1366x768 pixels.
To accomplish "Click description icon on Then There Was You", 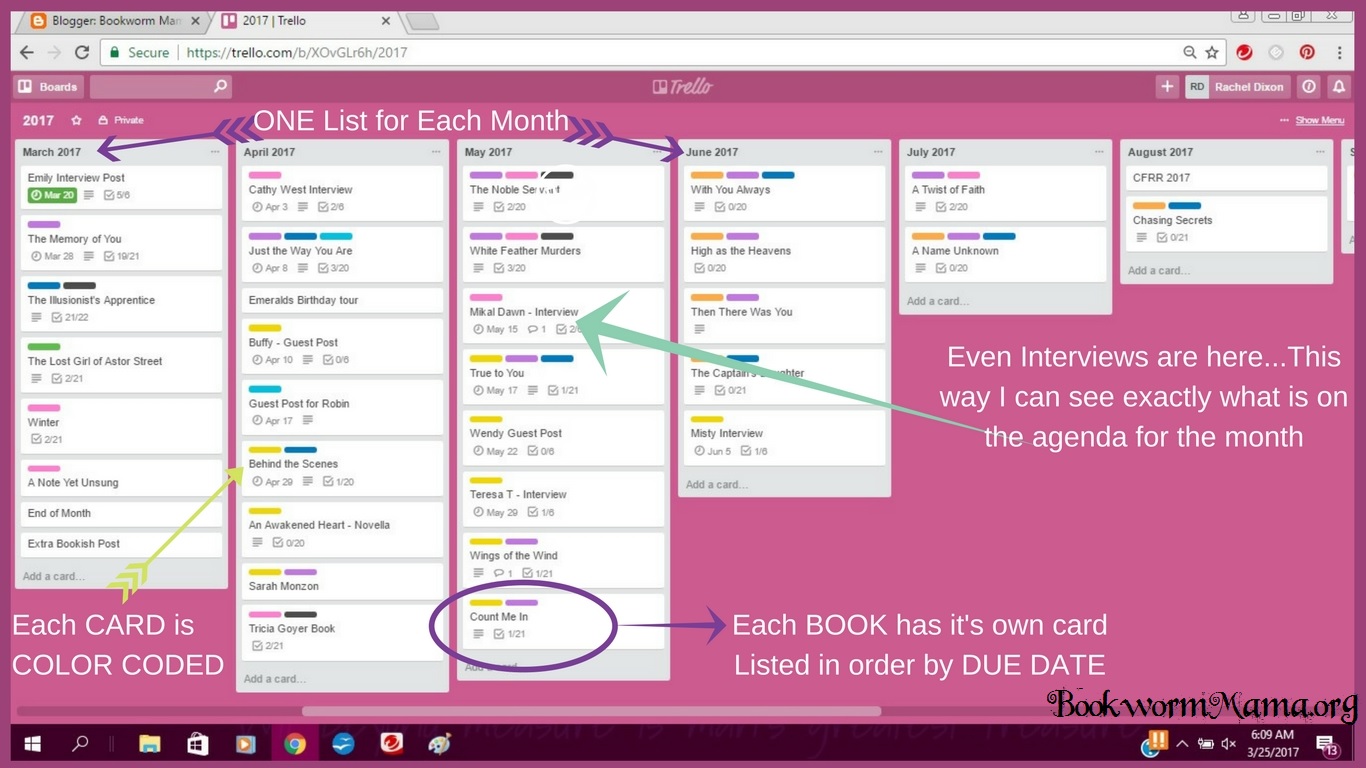I will pyautogui.click(x=699, y=329).
